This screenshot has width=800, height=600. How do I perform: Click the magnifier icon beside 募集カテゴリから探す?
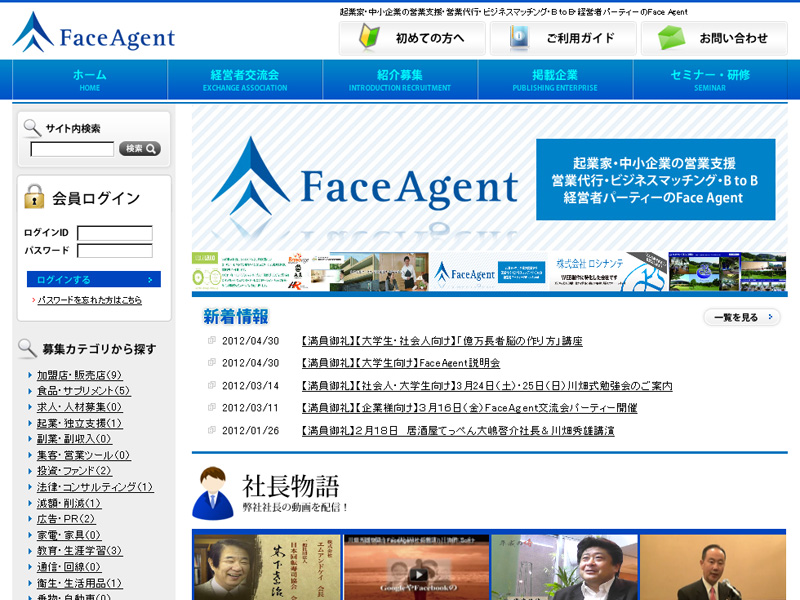tap(27, 348)
